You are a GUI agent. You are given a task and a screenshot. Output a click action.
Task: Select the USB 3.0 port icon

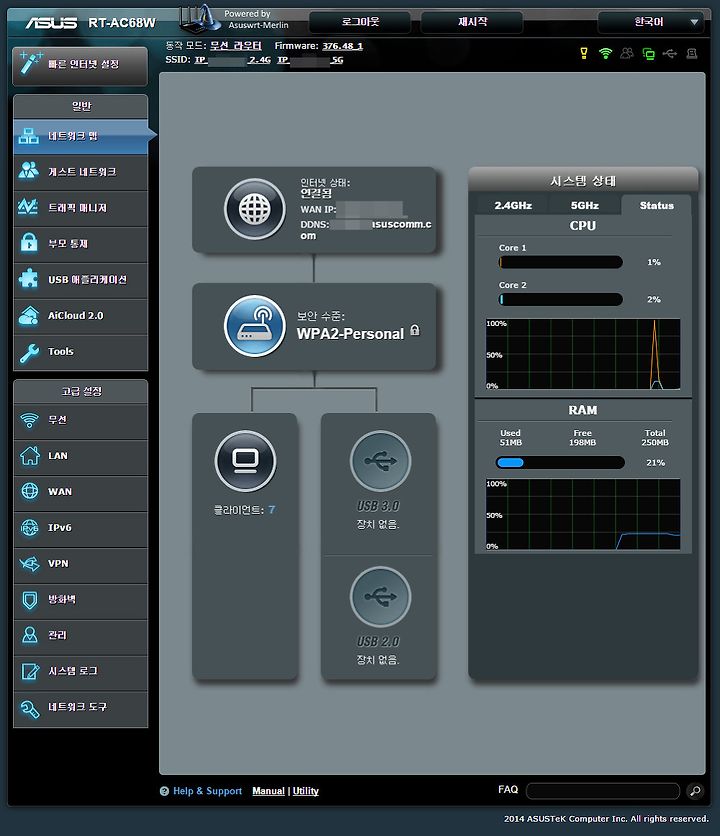tap(381, 461)
